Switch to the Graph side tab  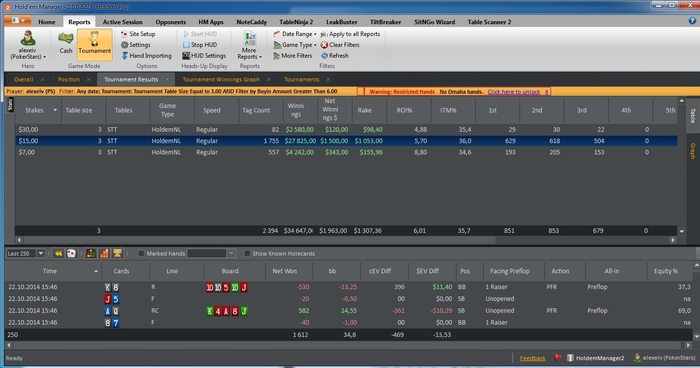[693, 151]
